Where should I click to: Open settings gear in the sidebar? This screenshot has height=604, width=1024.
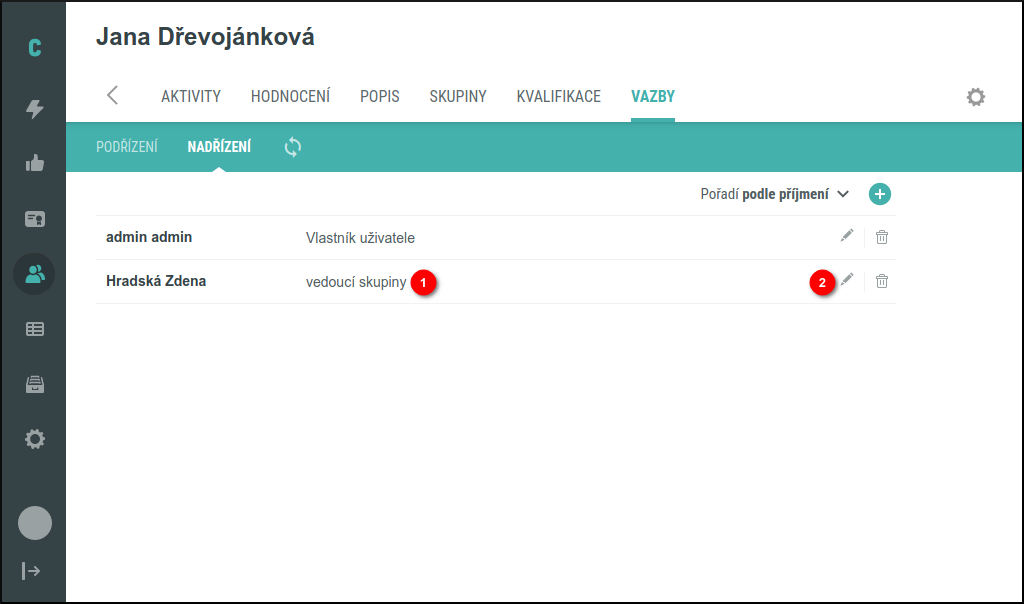point(35,438)
